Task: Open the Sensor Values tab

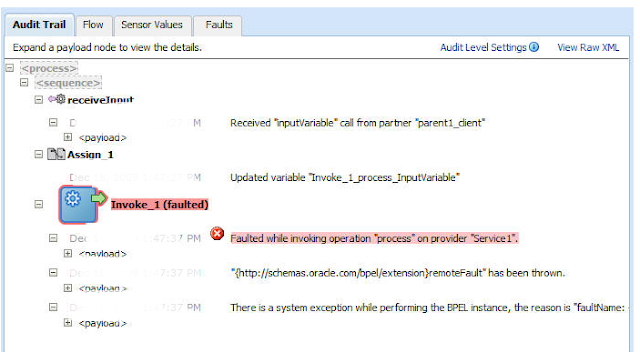Action: click(152, 25)
